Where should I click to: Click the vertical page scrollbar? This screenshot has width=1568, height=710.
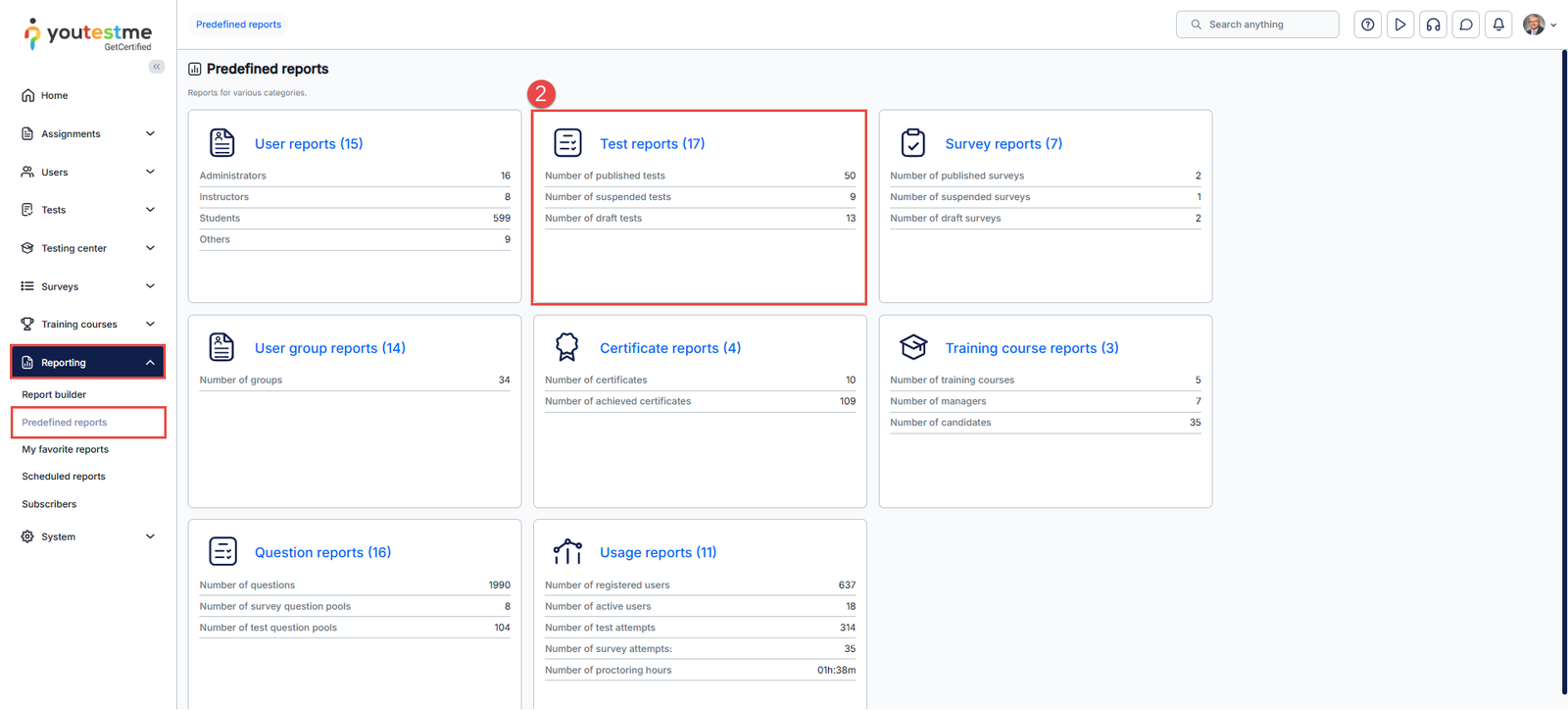[1563, 373]
